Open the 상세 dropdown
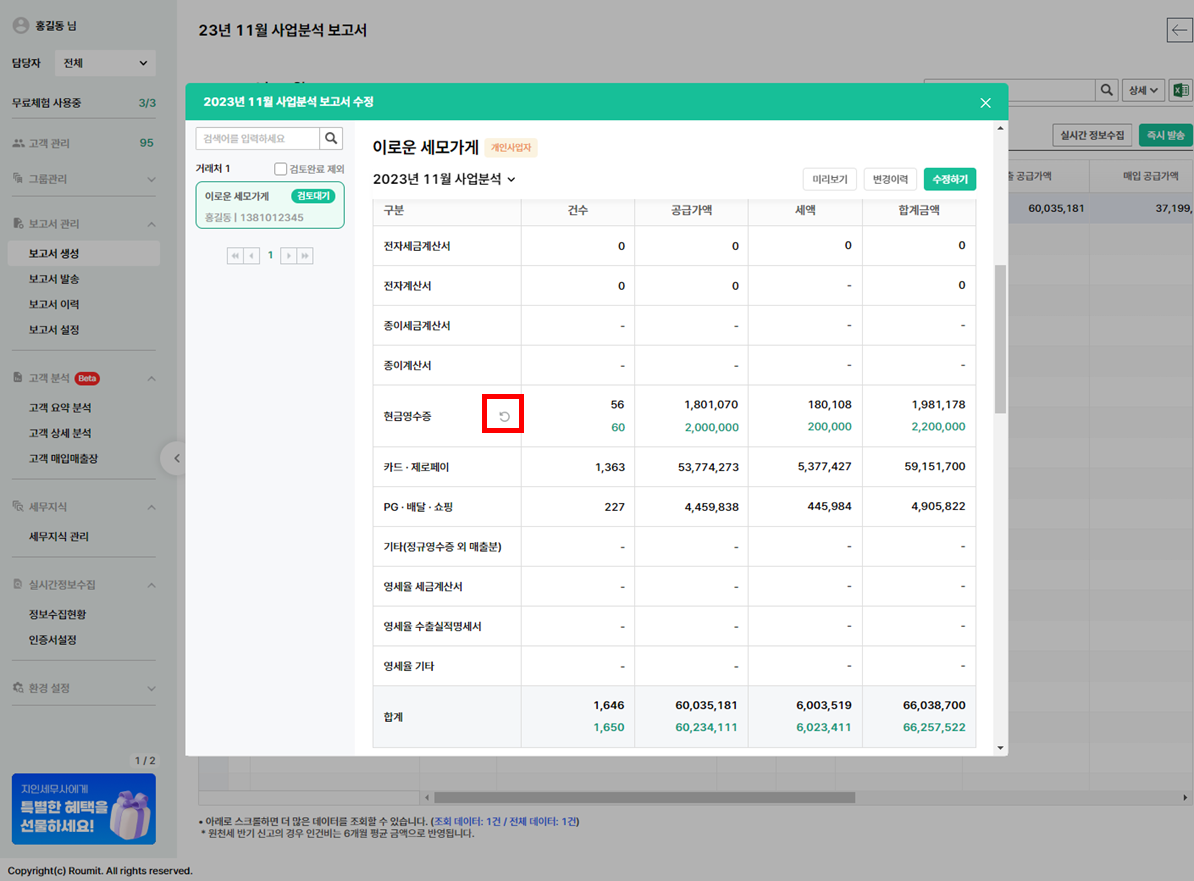Viewport: 1194px width, 881px height. [1143, 91]
